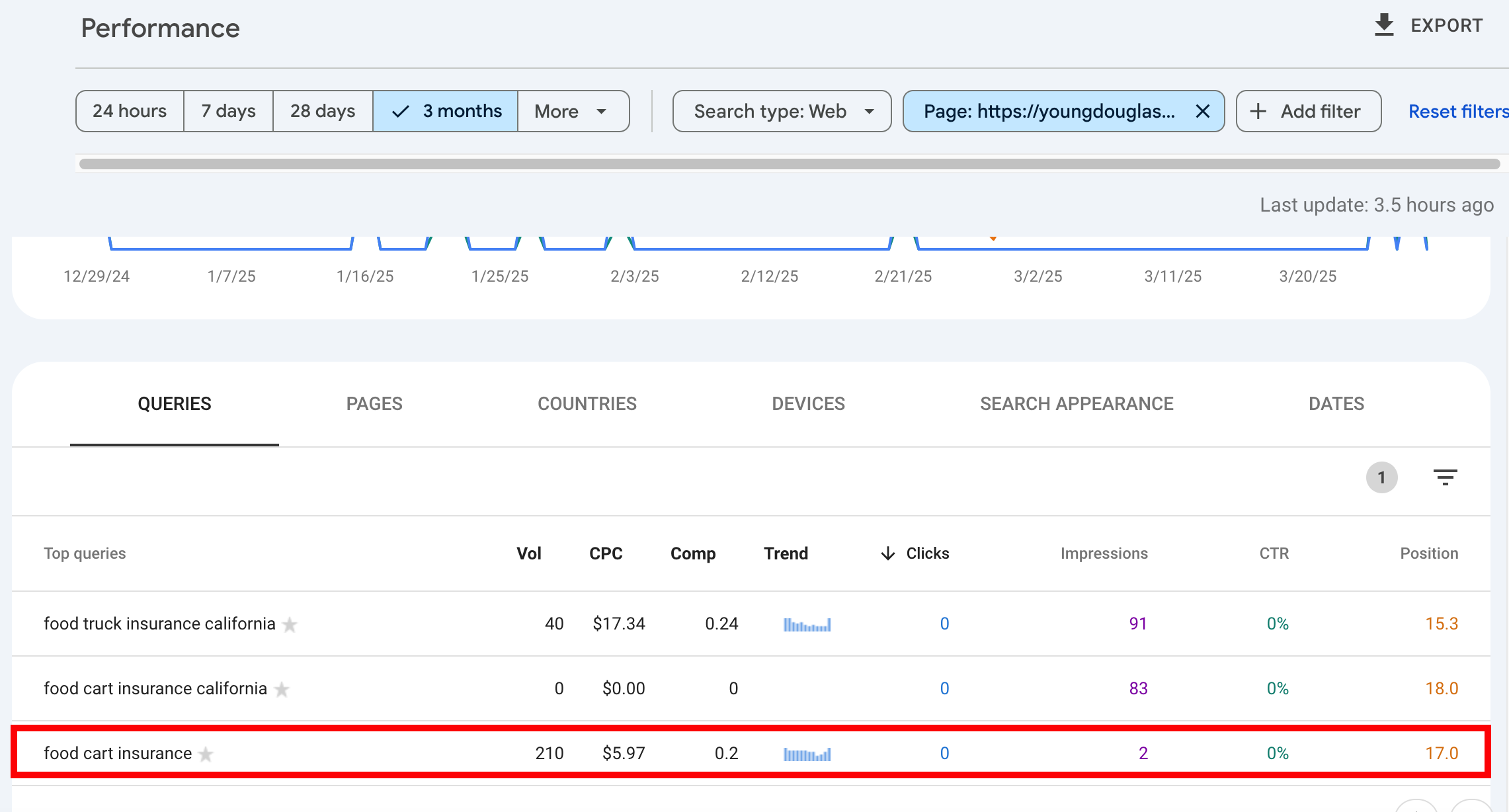This screenshot has height=812, width=1509.
Task: Open the Search Appearance tab
Action: click(1077, 403)
